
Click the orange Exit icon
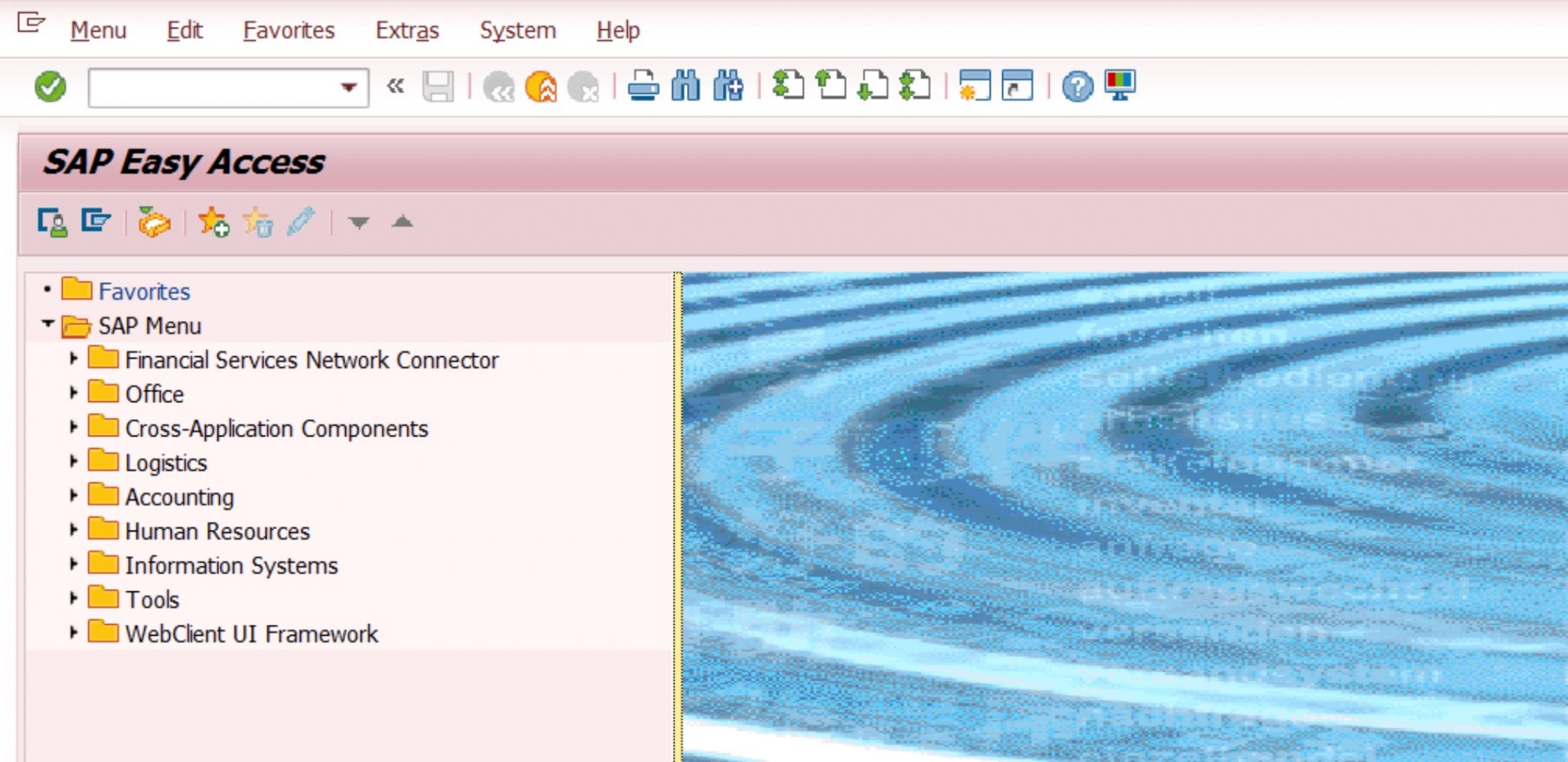point(541,87)
